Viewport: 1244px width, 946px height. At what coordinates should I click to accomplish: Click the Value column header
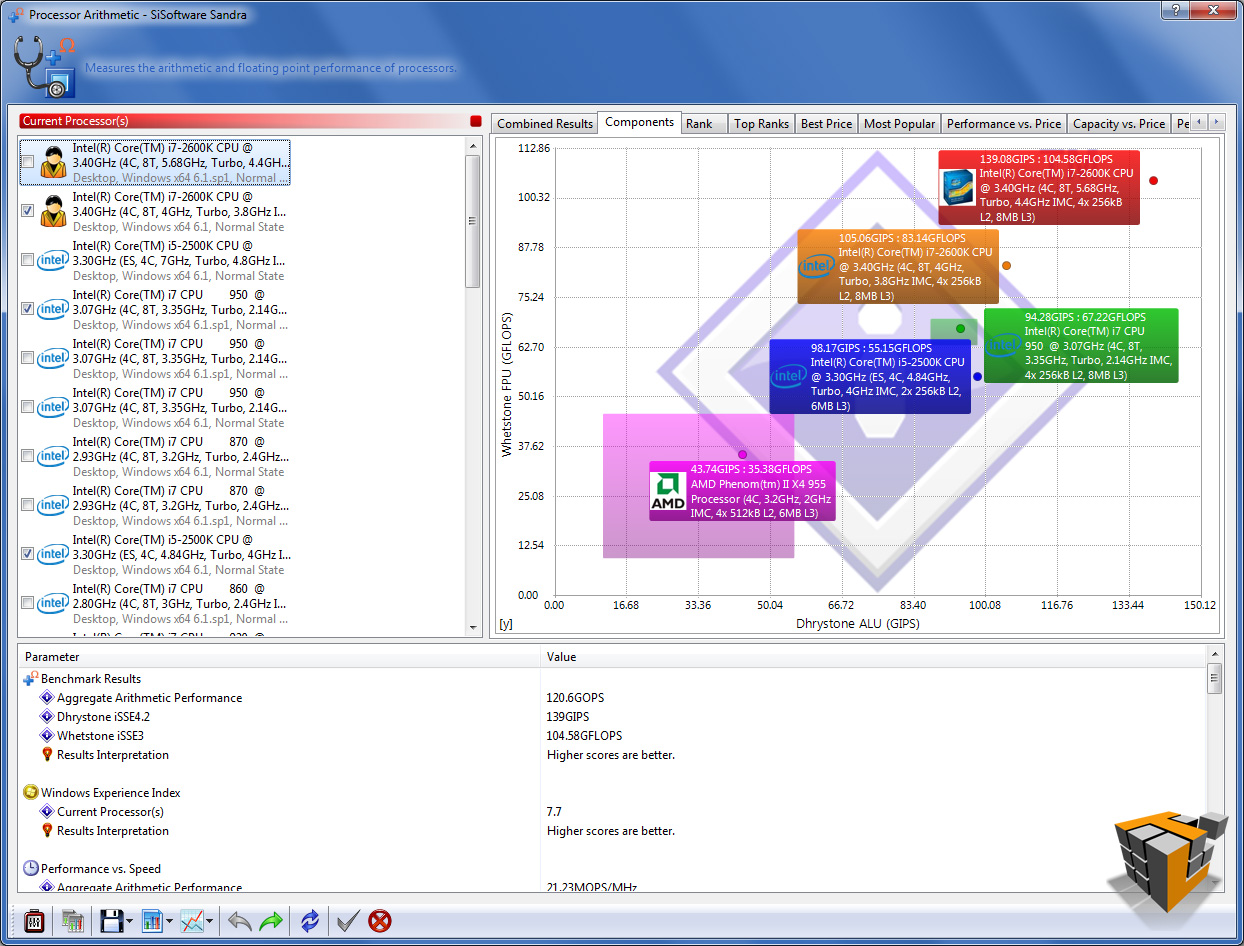click(x=873, y=657)
